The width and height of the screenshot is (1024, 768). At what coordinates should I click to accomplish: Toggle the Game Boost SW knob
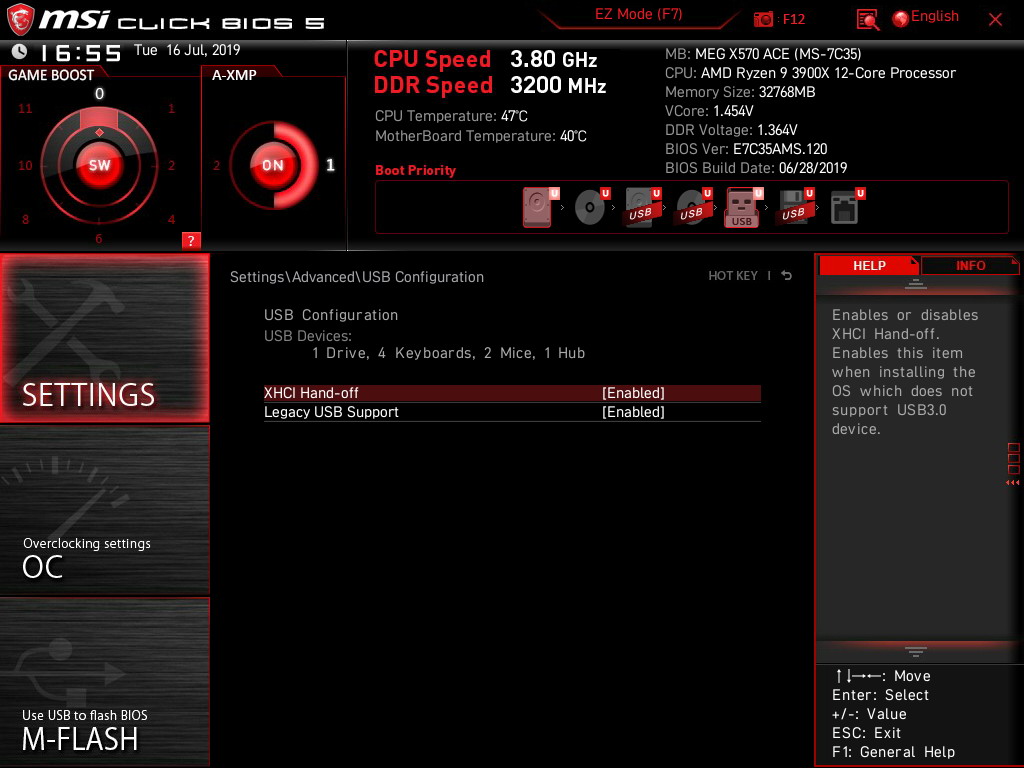tap(99, 165)
